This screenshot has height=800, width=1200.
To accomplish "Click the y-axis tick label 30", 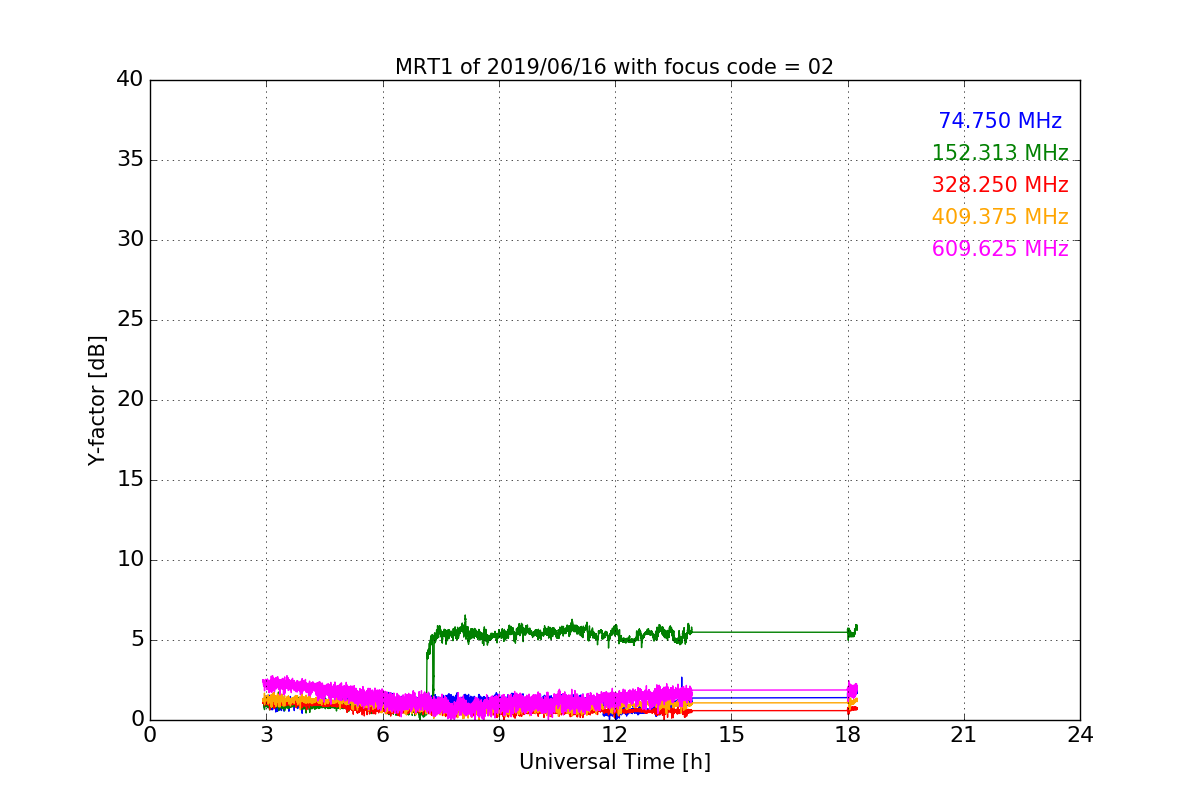I will pos(130,240).
